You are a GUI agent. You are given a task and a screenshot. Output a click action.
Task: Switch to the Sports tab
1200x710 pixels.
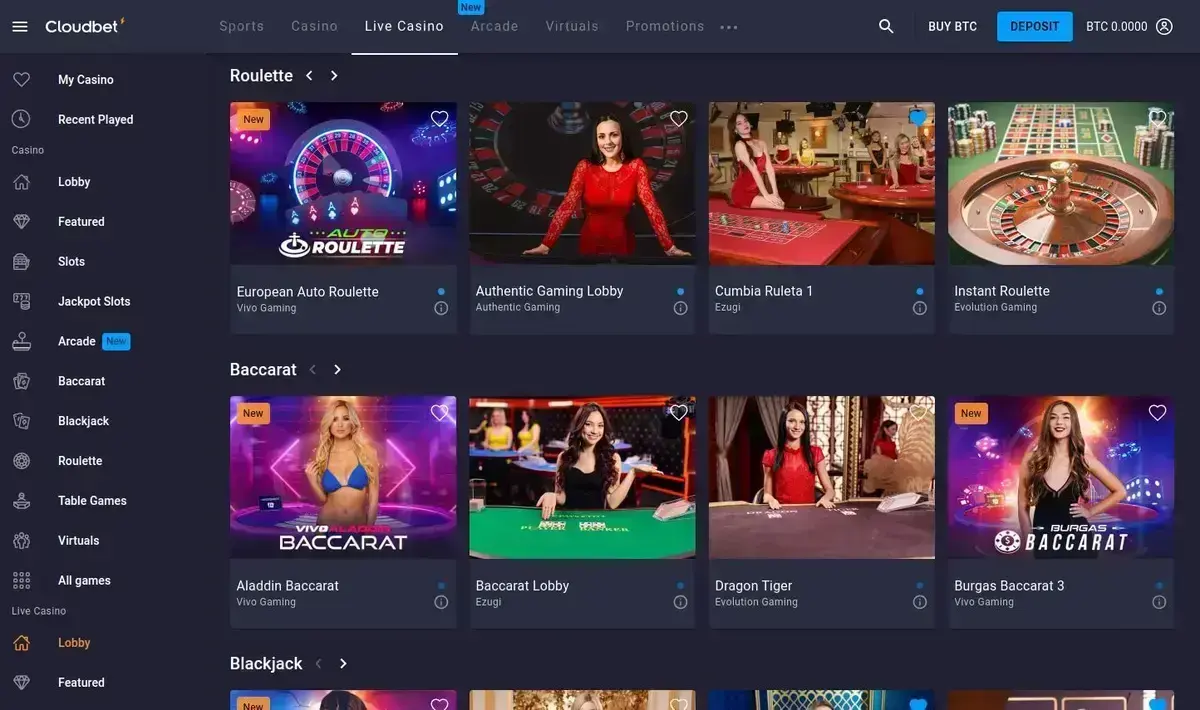pyautogui.click(x=242, y=26)
